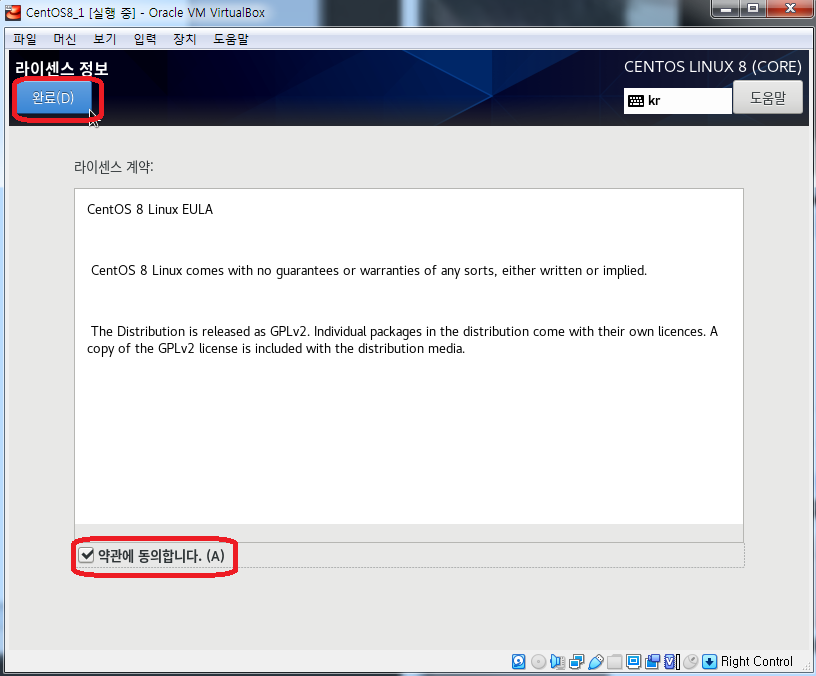Open the 장치 menu
816x676 pixels.
[x=184, y=39]
